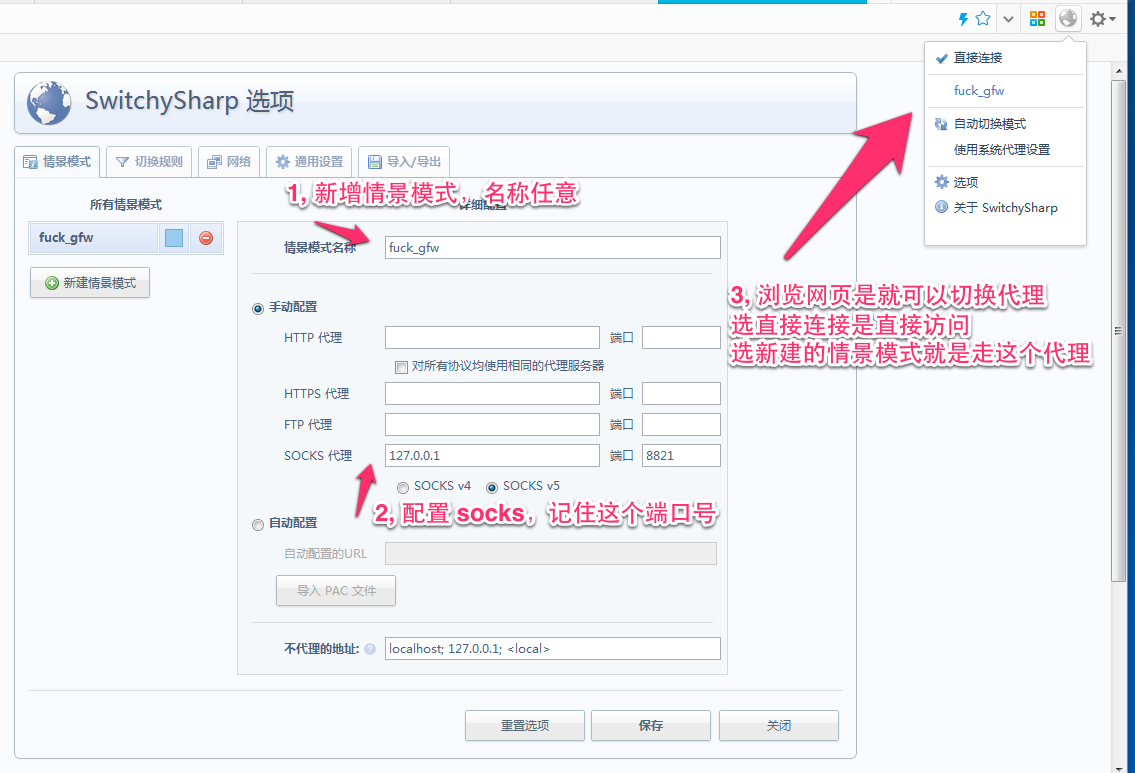The image size is (1135, 773).
Task: Click the colorful grid extension icon
Action: [1038, 19]
